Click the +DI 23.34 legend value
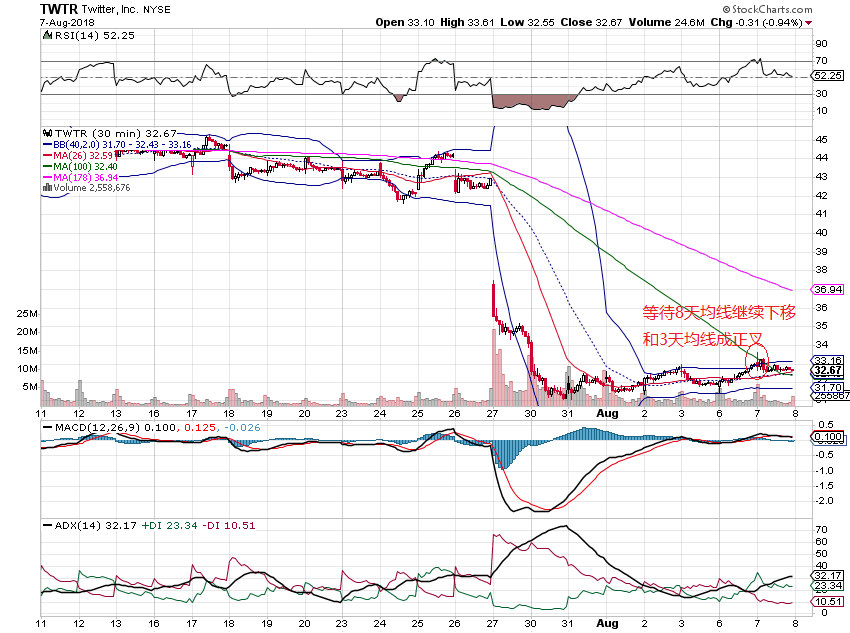Viewport: 850px width, 633px height. tap(169, 525)
